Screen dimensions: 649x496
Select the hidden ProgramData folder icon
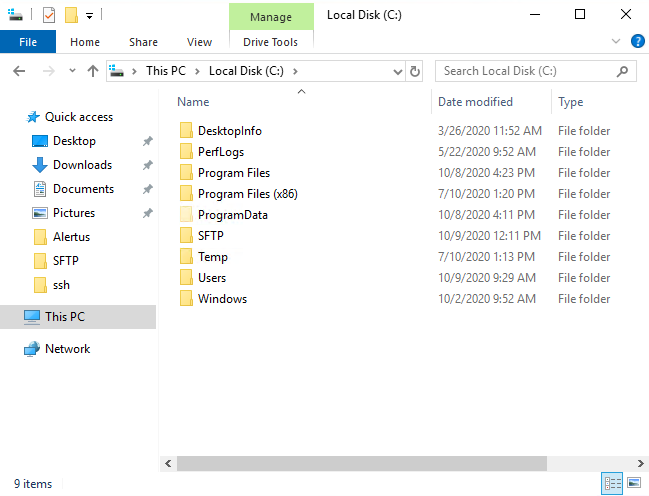pos(186,214)
